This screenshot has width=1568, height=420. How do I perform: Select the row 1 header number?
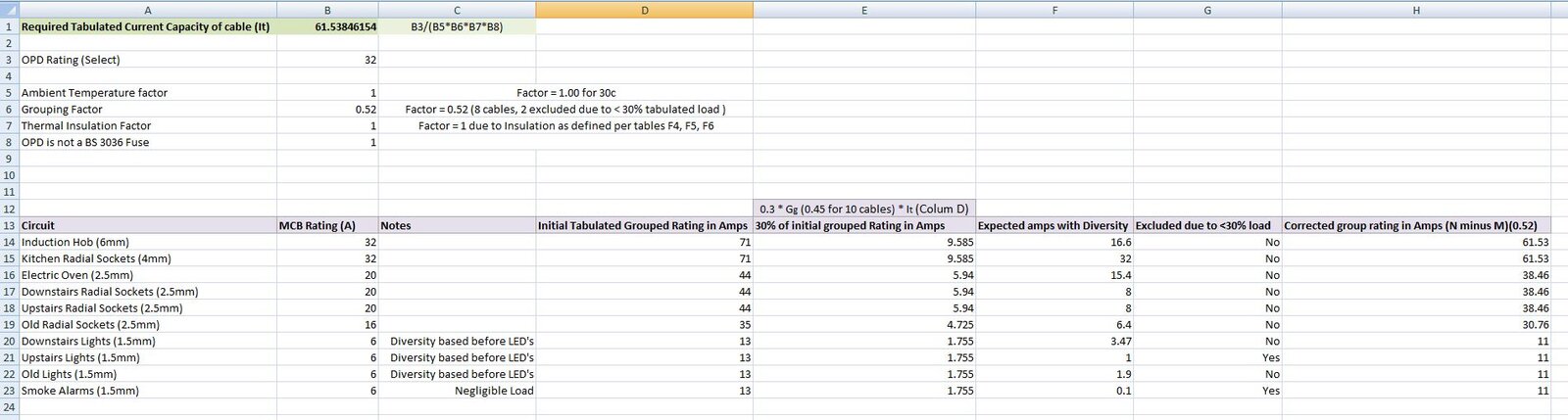tap(9, 26)
